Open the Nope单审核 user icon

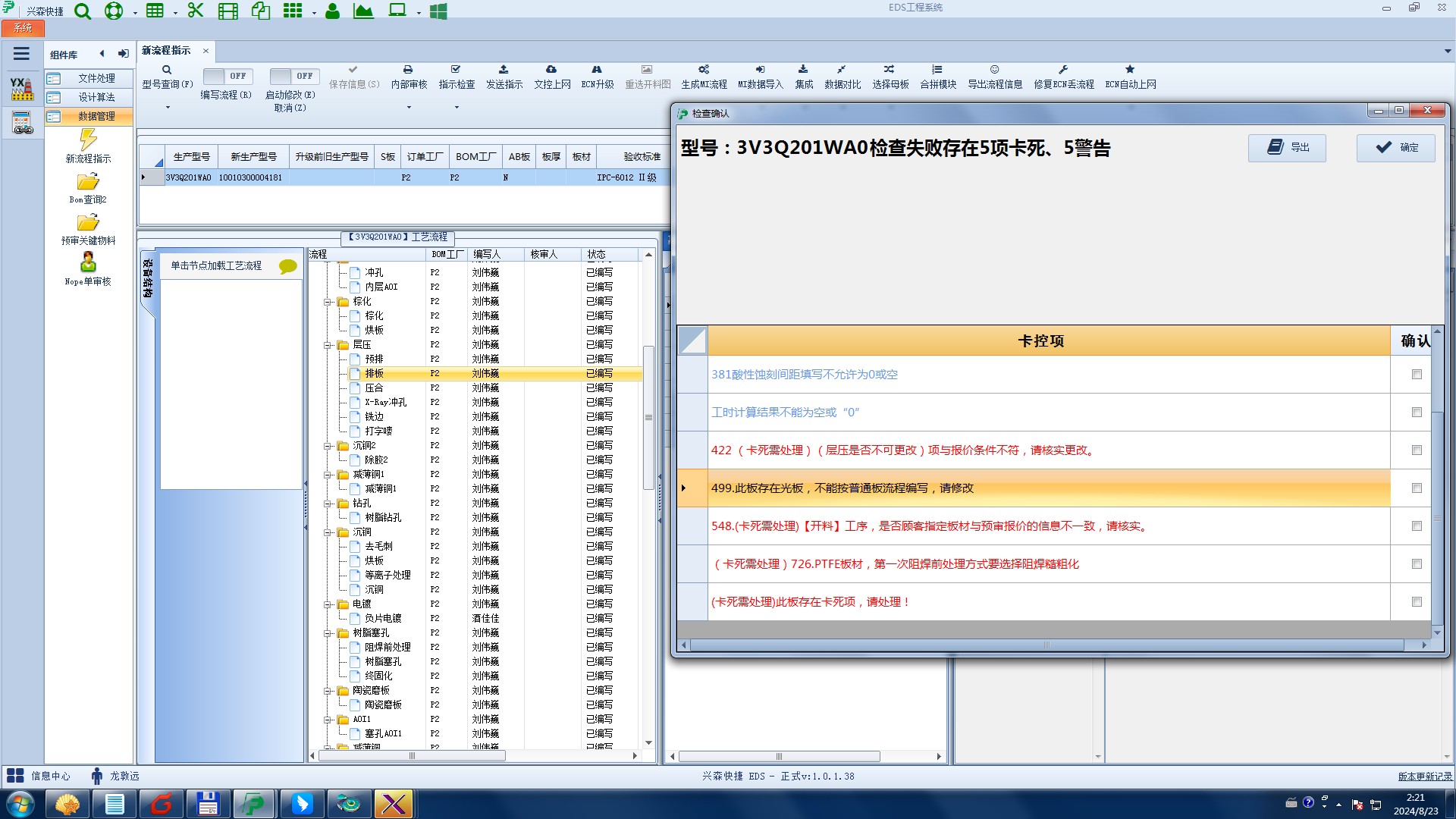click(x=88, y=262)
